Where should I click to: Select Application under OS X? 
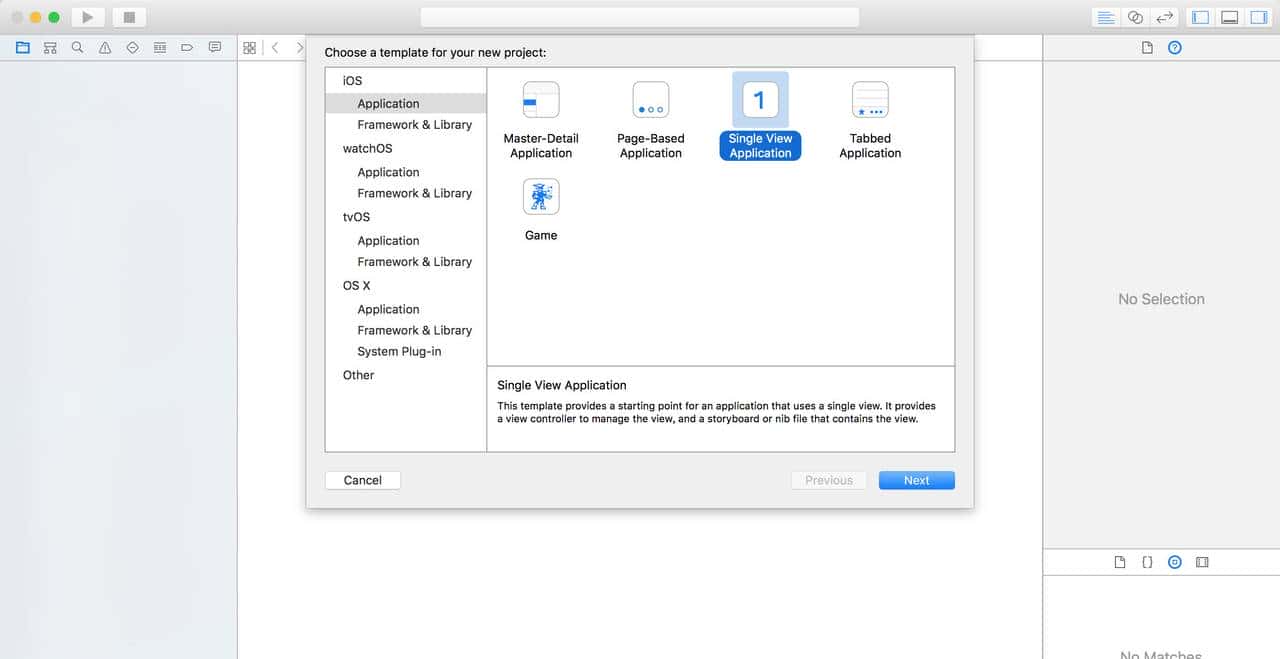pos(388,309)
